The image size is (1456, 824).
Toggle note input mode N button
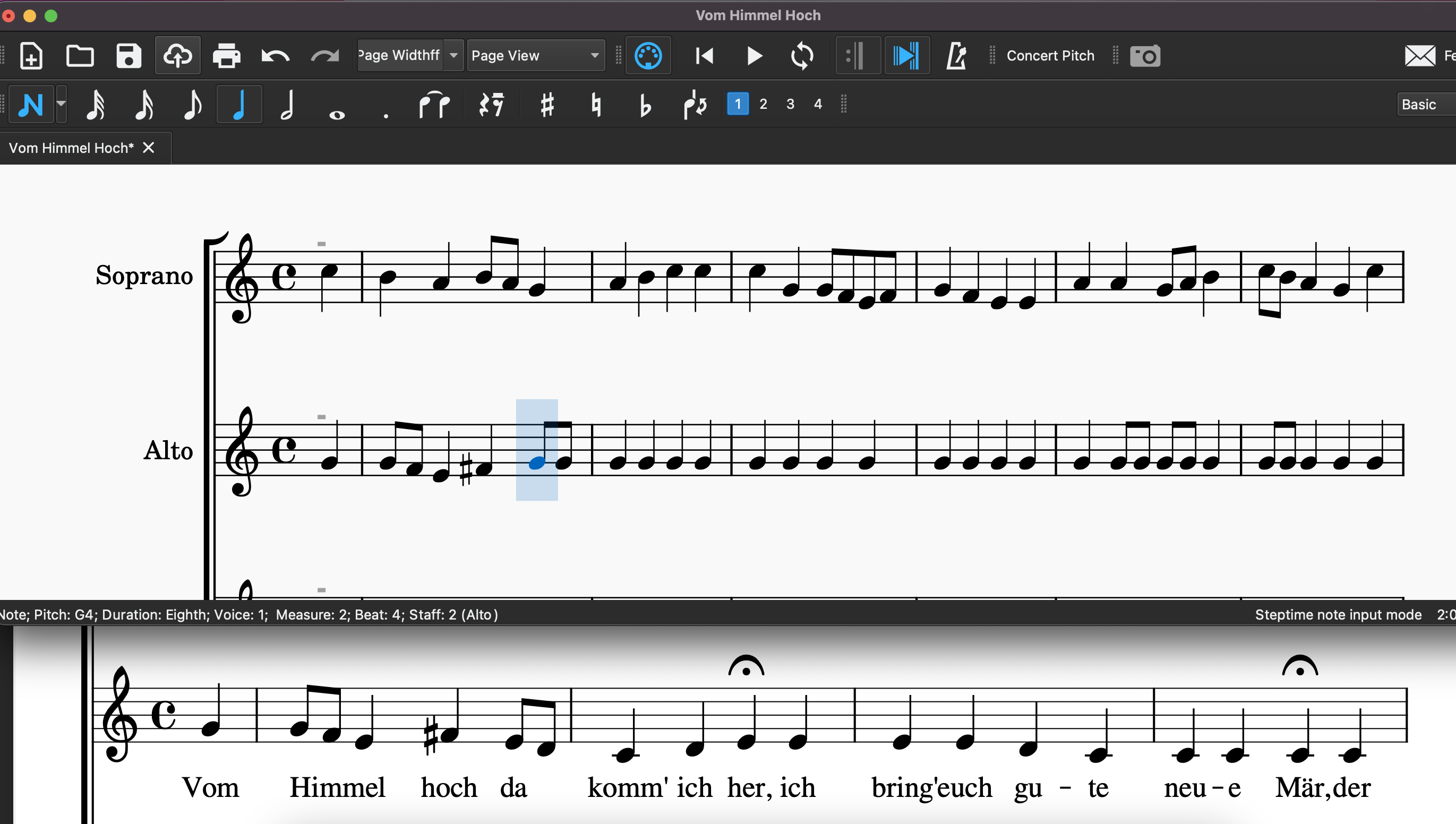tap(31, 105)
